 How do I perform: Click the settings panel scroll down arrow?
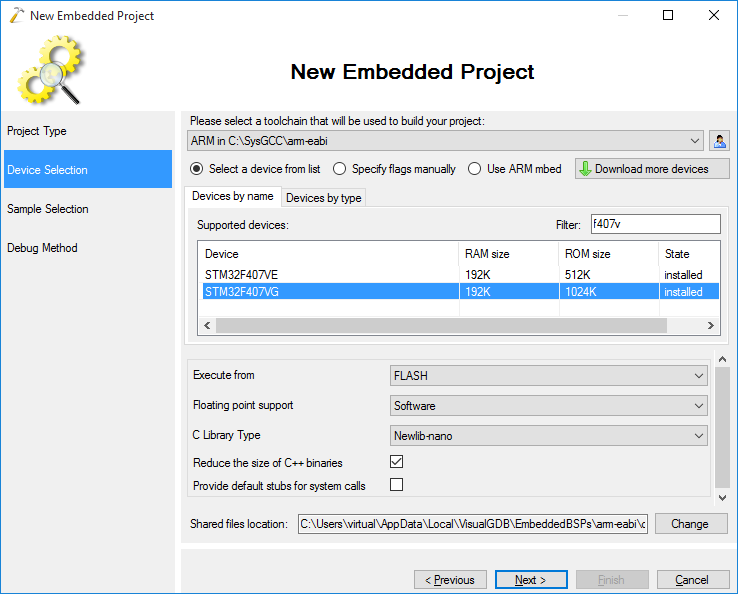point(722,498)
